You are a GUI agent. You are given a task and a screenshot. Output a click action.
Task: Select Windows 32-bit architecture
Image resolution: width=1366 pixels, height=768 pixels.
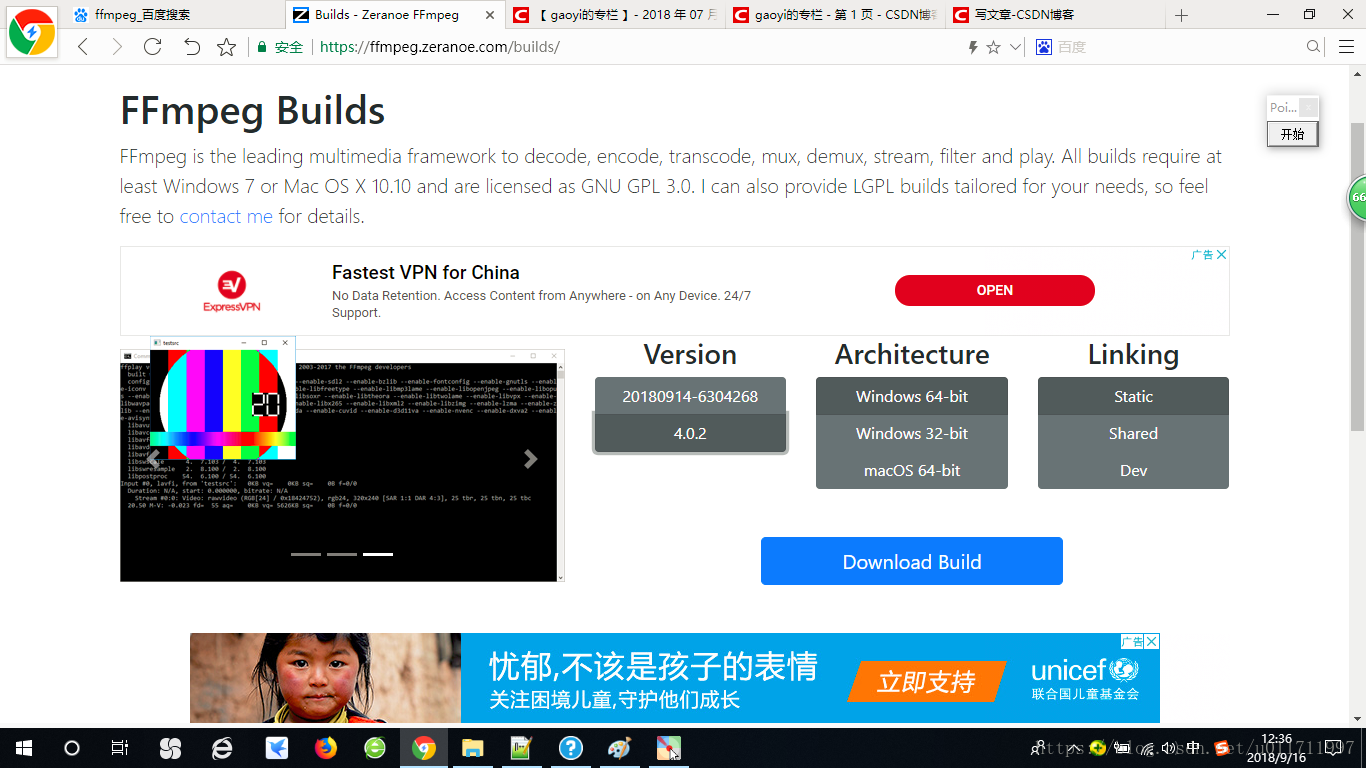pos(912,433)
